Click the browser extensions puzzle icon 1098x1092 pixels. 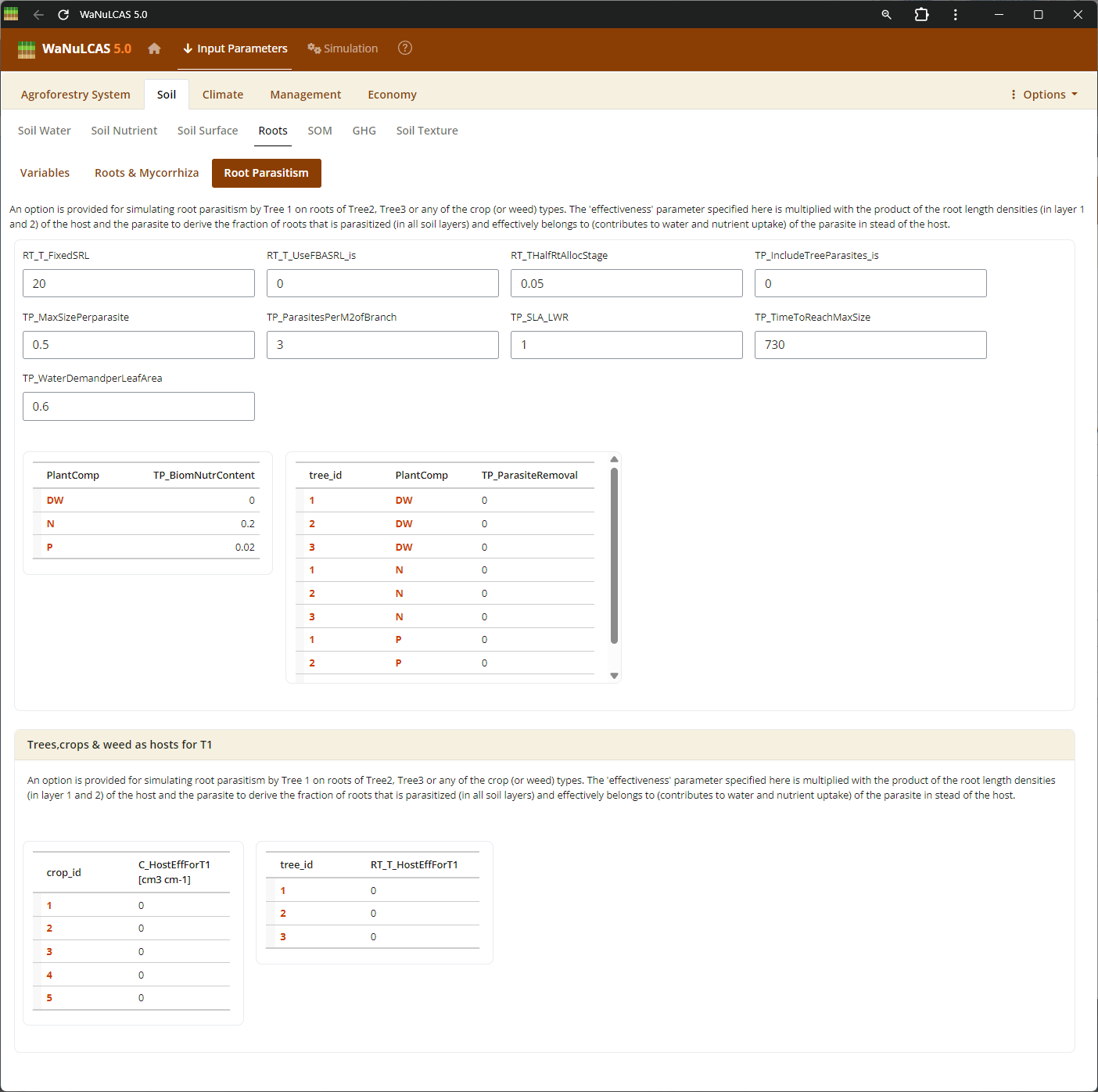coord(921,15)
